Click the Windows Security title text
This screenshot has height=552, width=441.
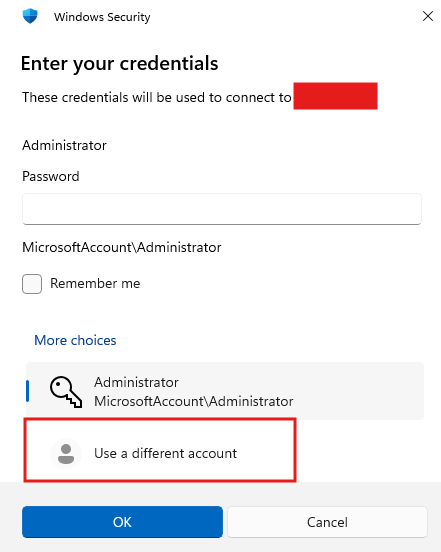[102, 17]
